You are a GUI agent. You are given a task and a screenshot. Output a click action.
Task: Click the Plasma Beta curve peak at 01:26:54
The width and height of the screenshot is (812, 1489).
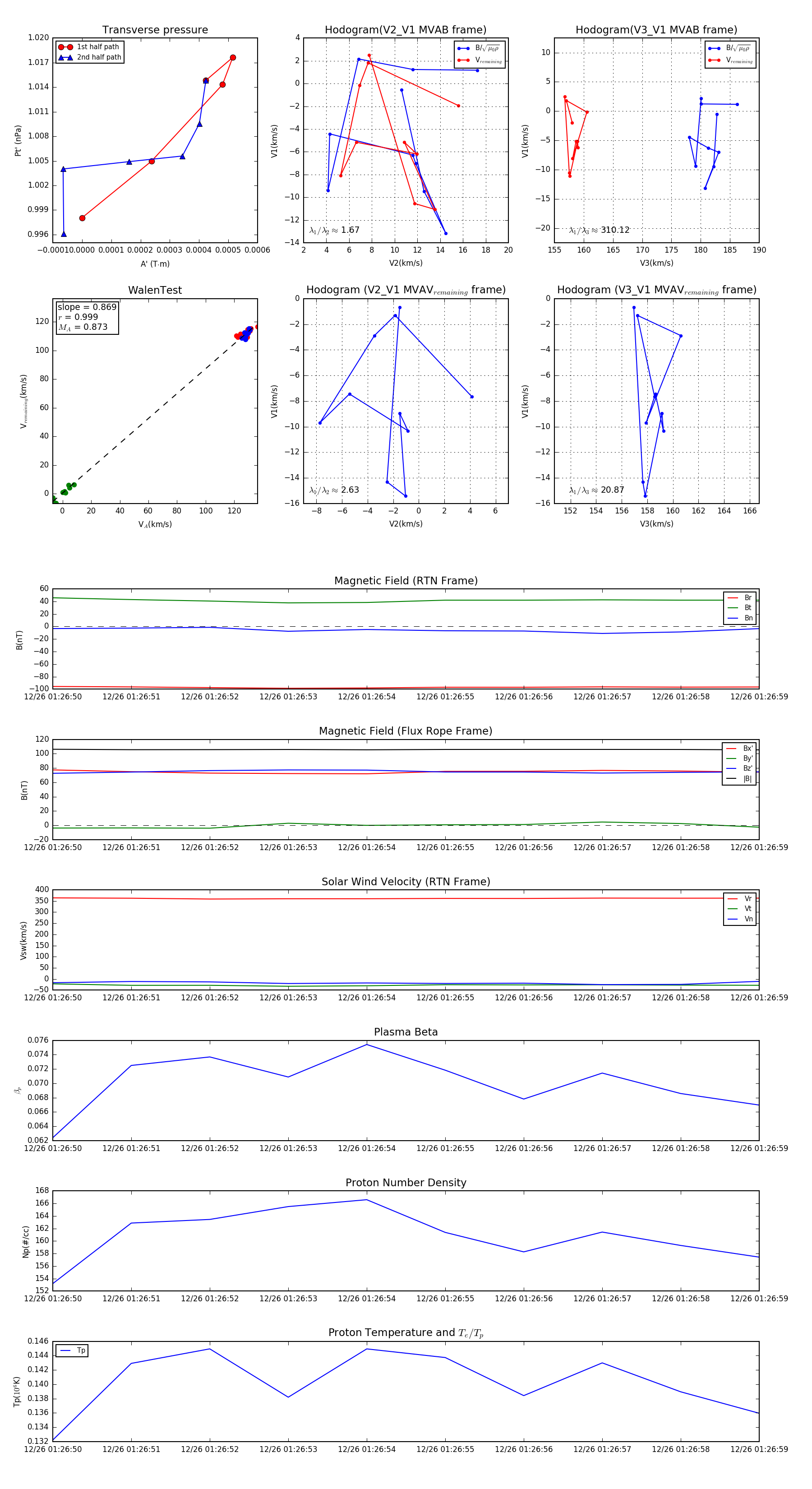click(366, 1045)
